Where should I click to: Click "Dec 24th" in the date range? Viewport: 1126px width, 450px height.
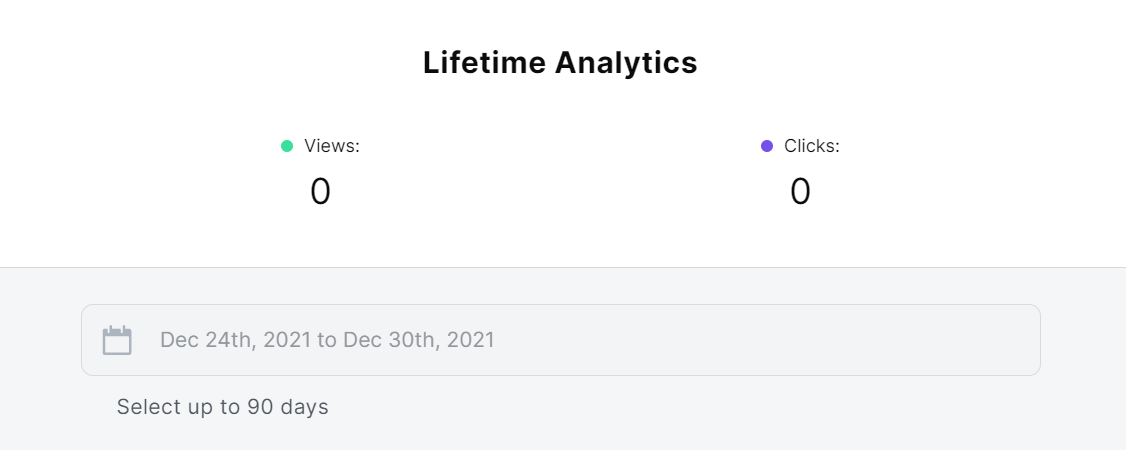(x=206, y=340)
